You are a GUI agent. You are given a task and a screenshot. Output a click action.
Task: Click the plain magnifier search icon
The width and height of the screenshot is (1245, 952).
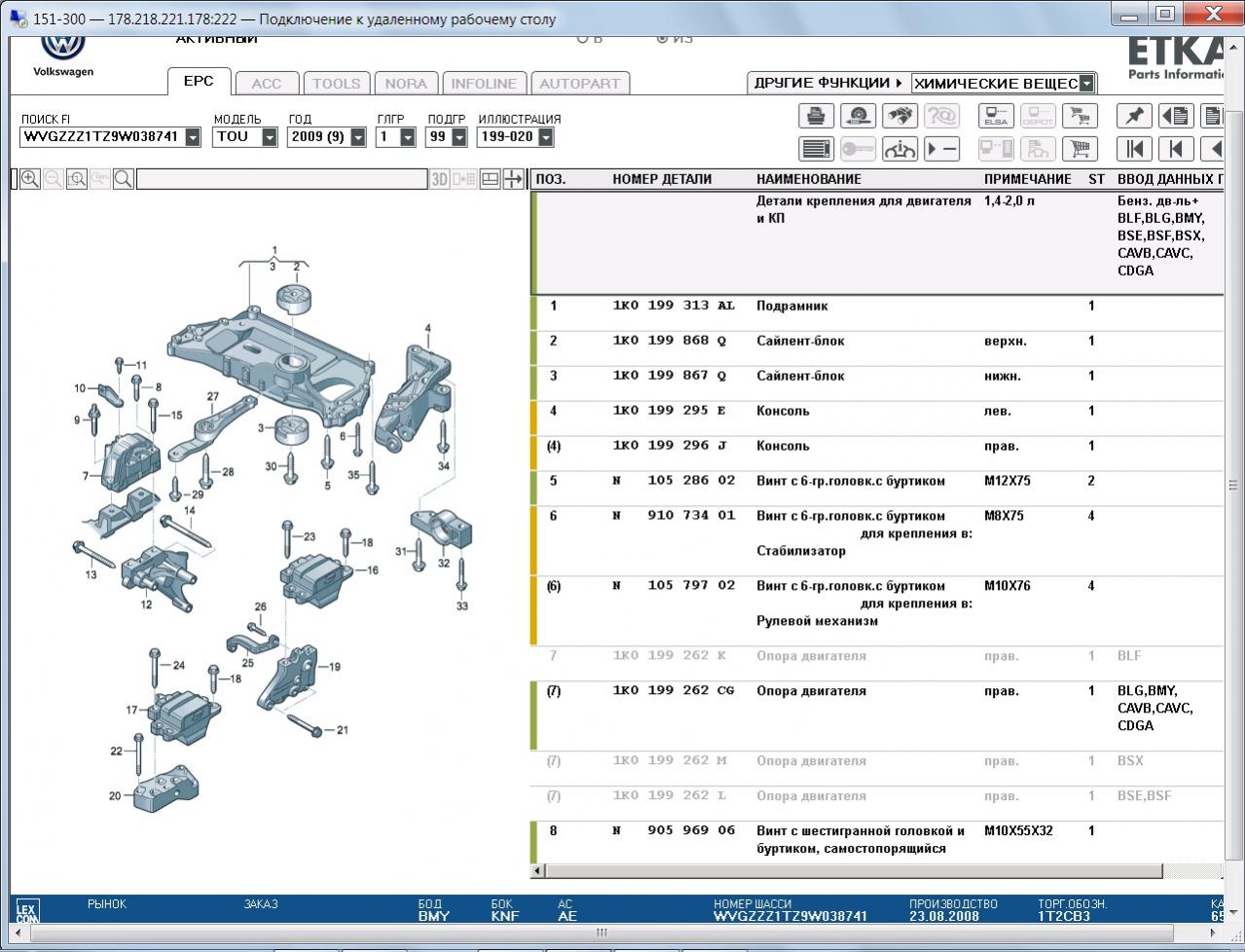[124, 179]
